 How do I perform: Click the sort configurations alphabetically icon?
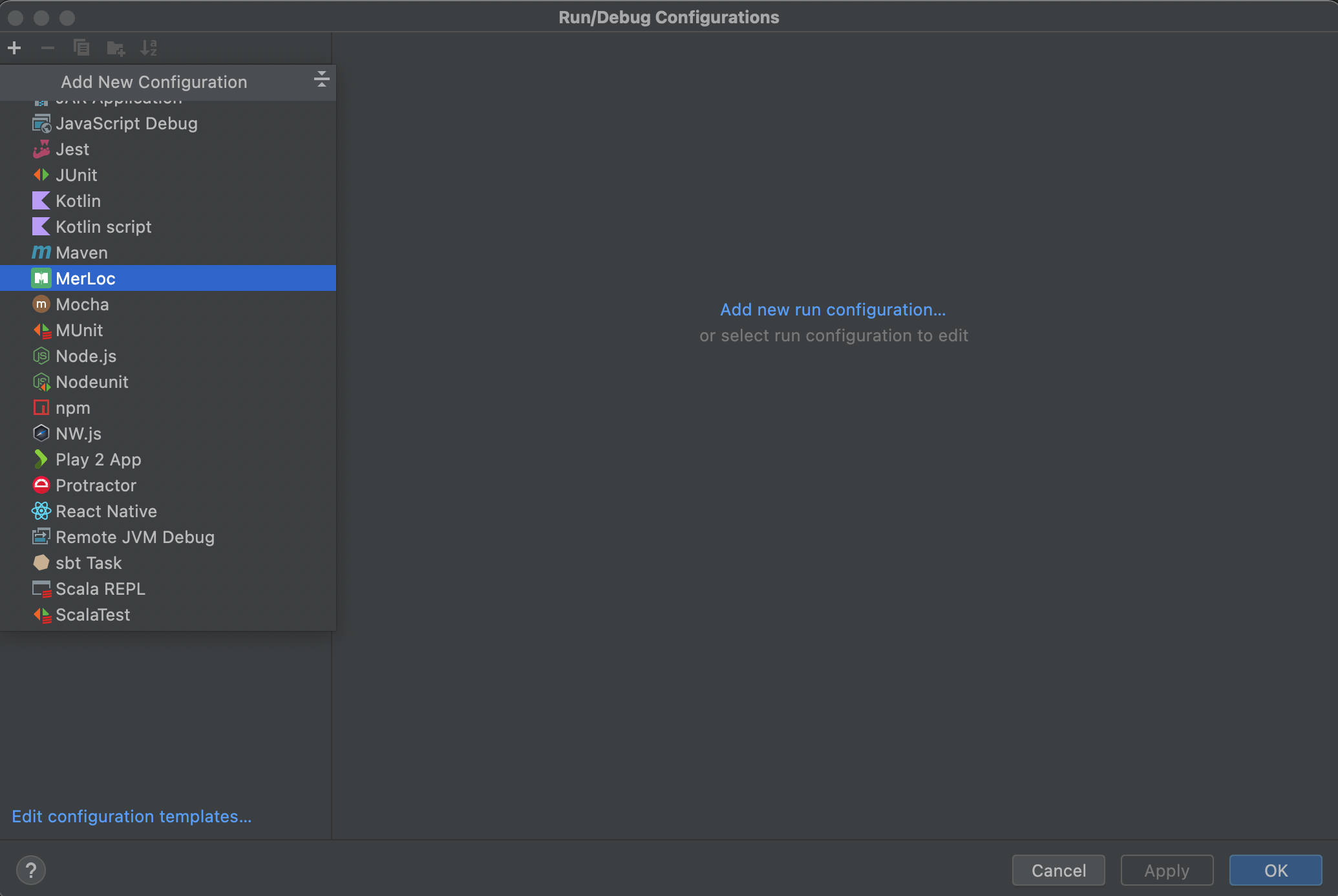click(149, 48)
